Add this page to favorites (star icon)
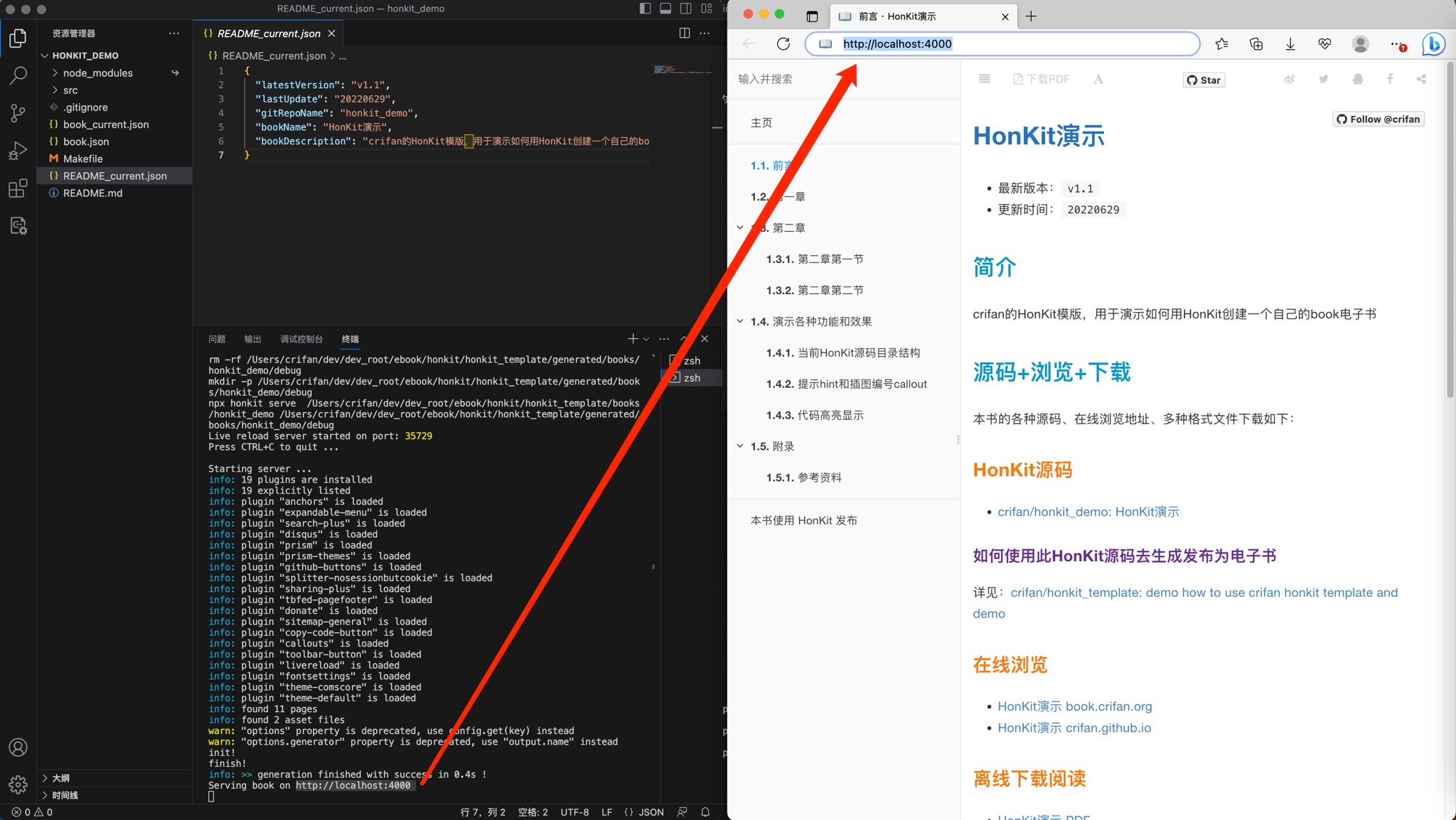 pos(1222,44)
